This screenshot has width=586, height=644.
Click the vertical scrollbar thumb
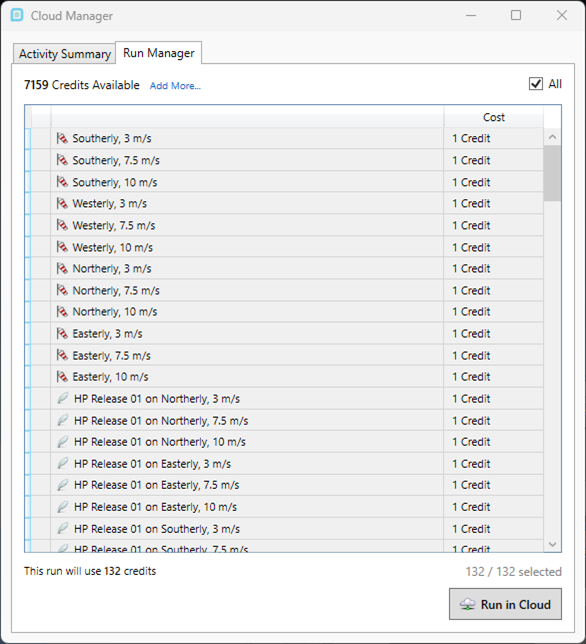coord(552,173)
